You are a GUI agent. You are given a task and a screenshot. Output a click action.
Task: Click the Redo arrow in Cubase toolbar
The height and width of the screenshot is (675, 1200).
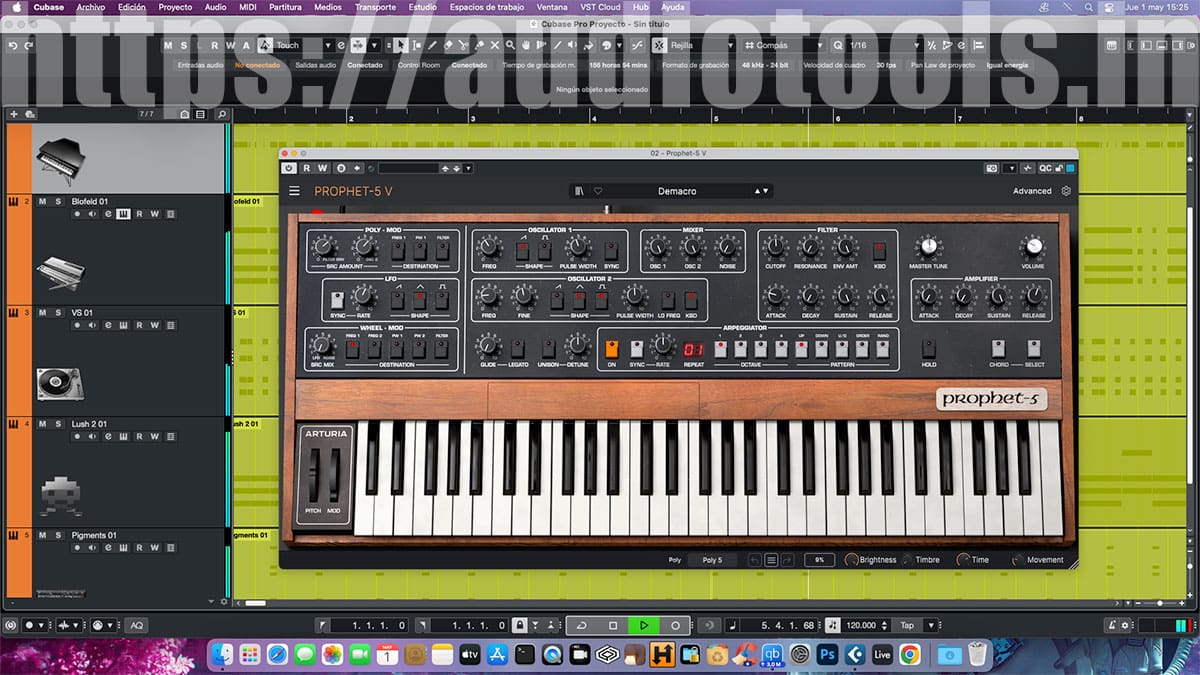(x=29, y=45)
